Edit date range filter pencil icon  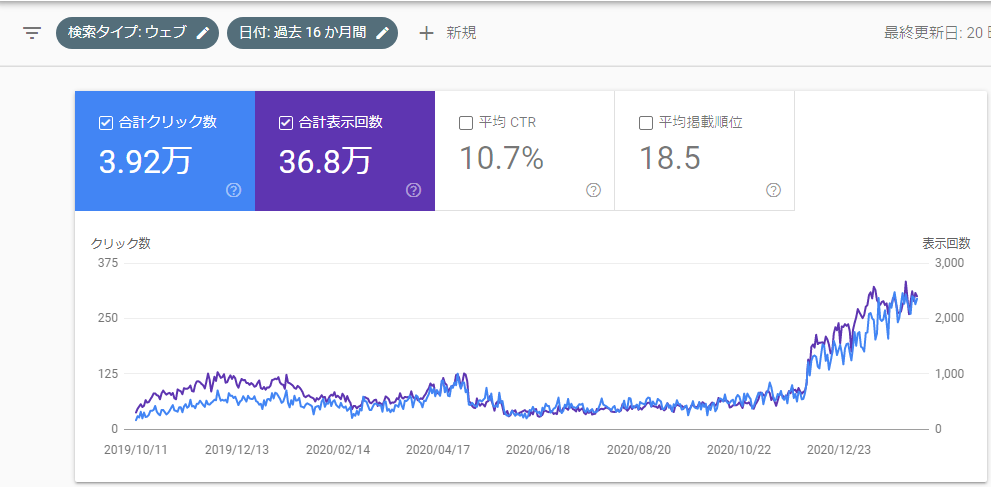click(382, 33)
